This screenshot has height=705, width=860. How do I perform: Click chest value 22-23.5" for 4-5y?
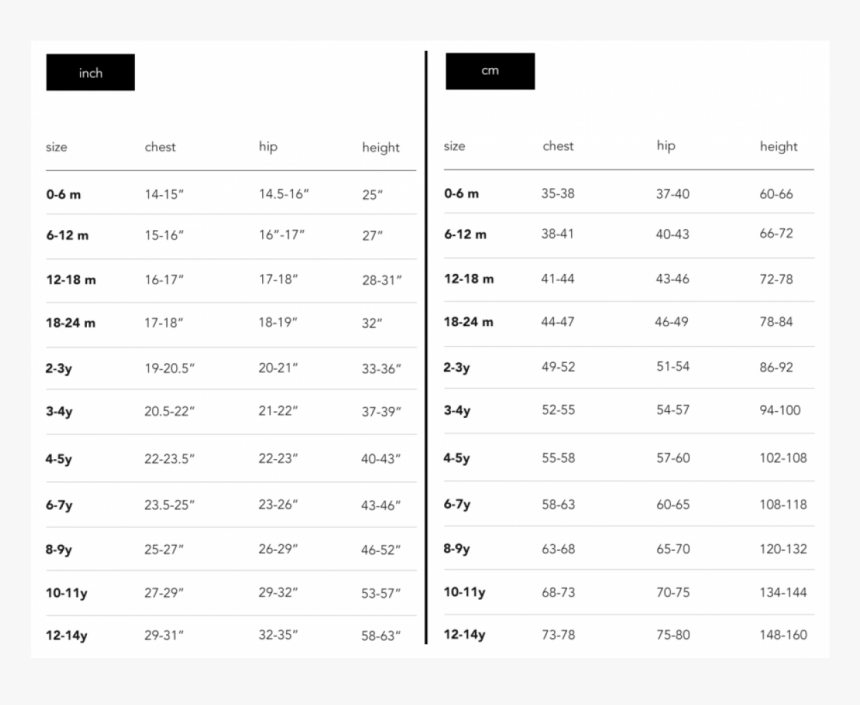(x=169, y=459)
